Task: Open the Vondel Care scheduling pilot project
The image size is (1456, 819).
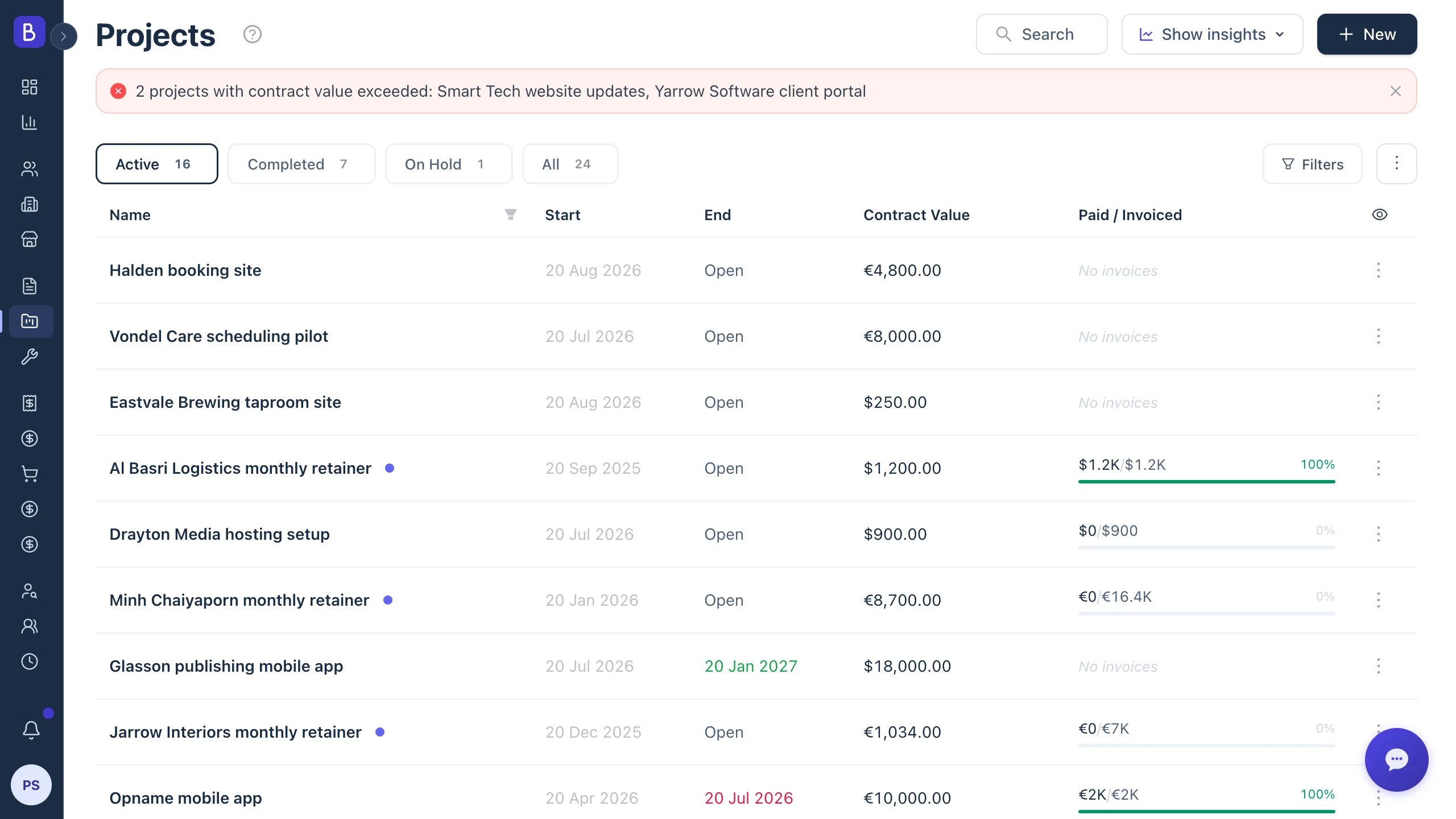Action: [218, 336]
